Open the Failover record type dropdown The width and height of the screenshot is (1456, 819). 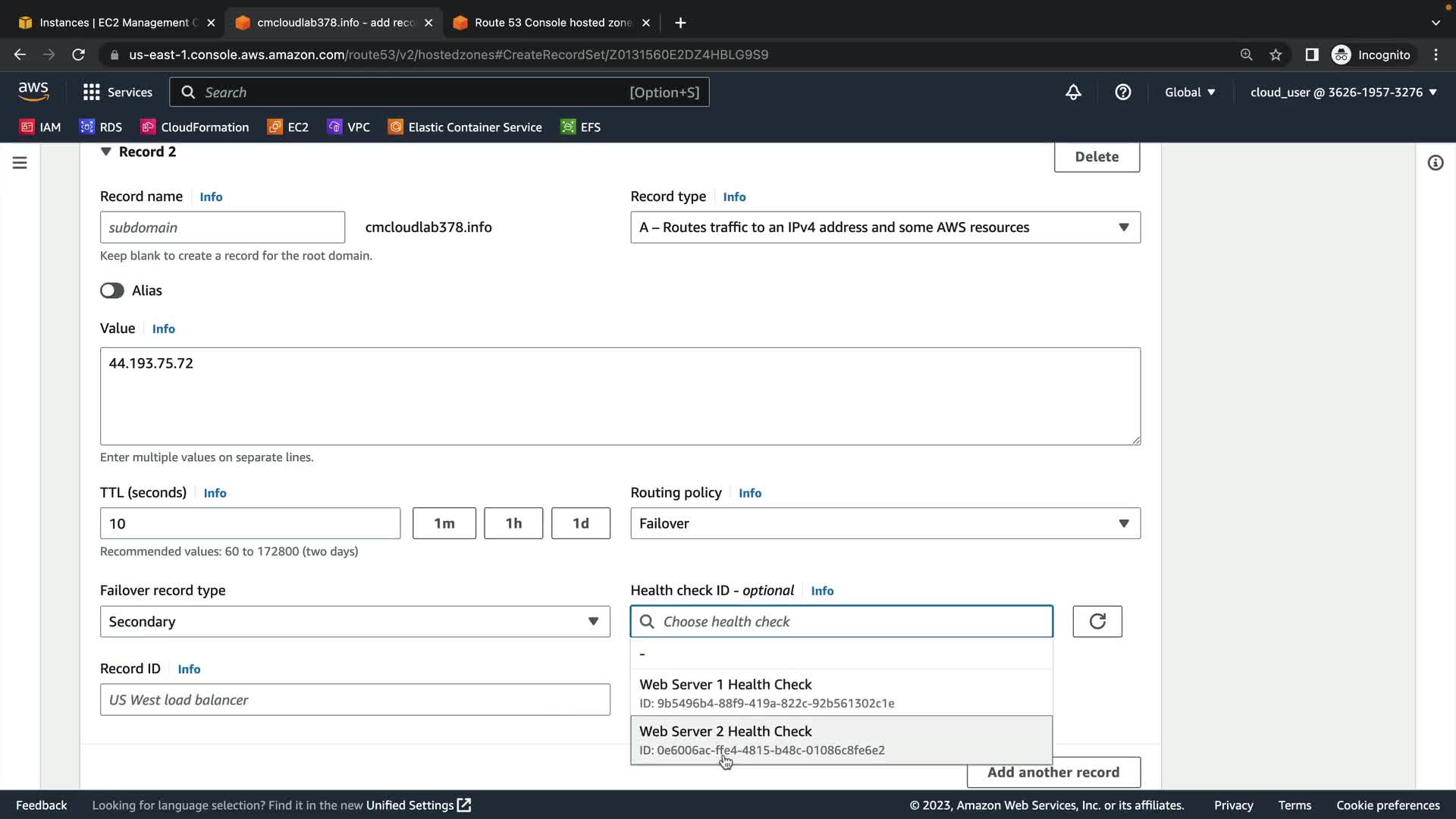pos(355,622)
